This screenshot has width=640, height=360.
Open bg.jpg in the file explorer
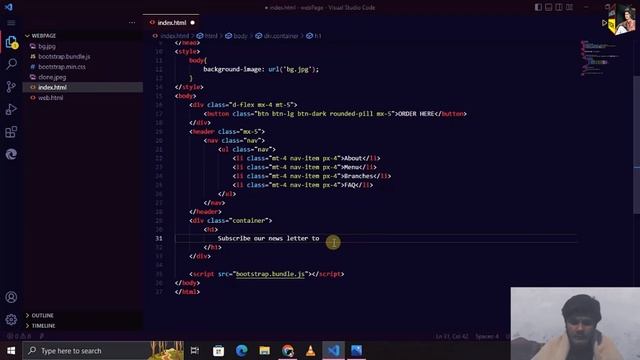point(47,46)
